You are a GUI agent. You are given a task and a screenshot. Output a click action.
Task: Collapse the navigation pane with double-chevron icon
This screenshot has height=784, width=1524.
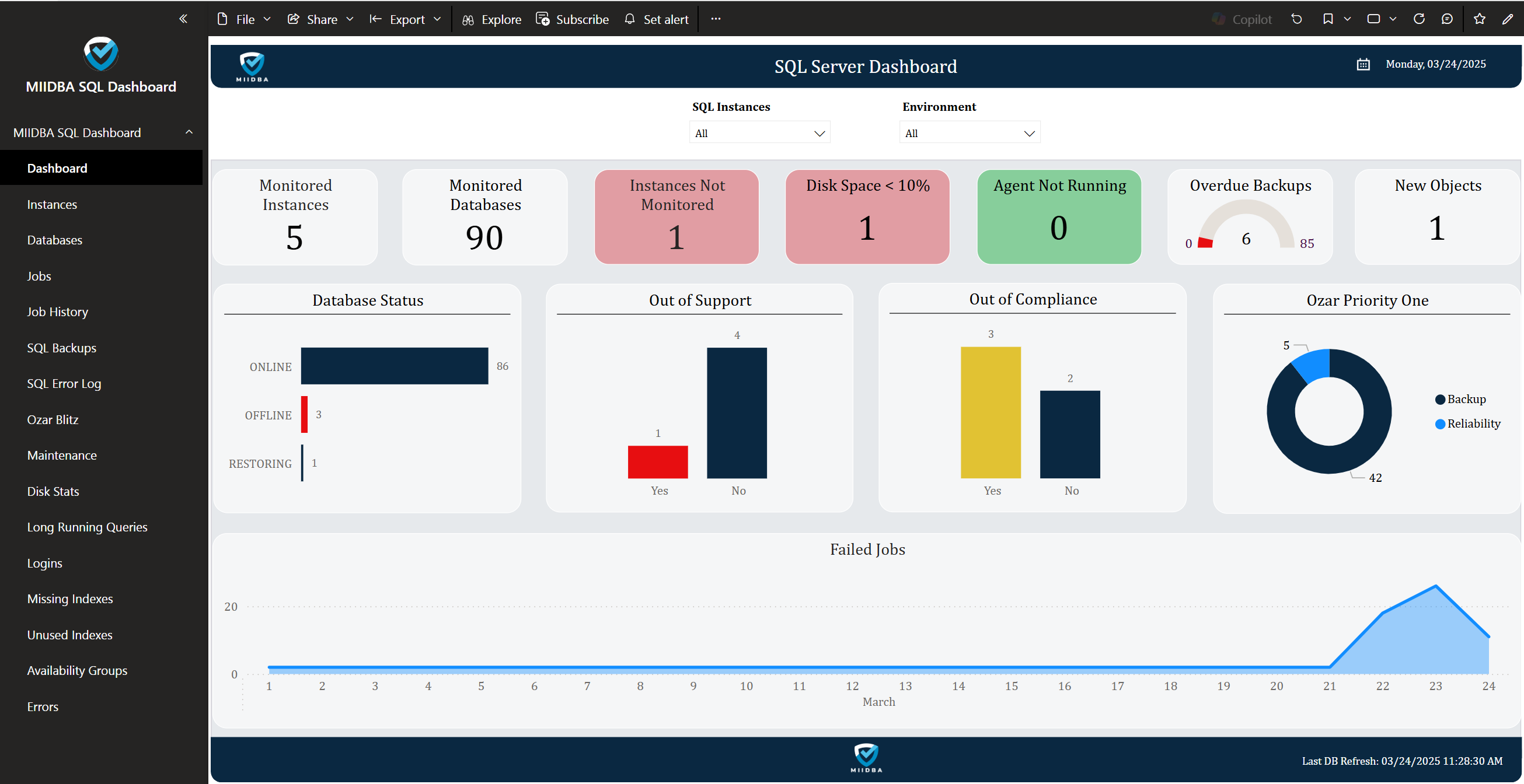point(183,19)
